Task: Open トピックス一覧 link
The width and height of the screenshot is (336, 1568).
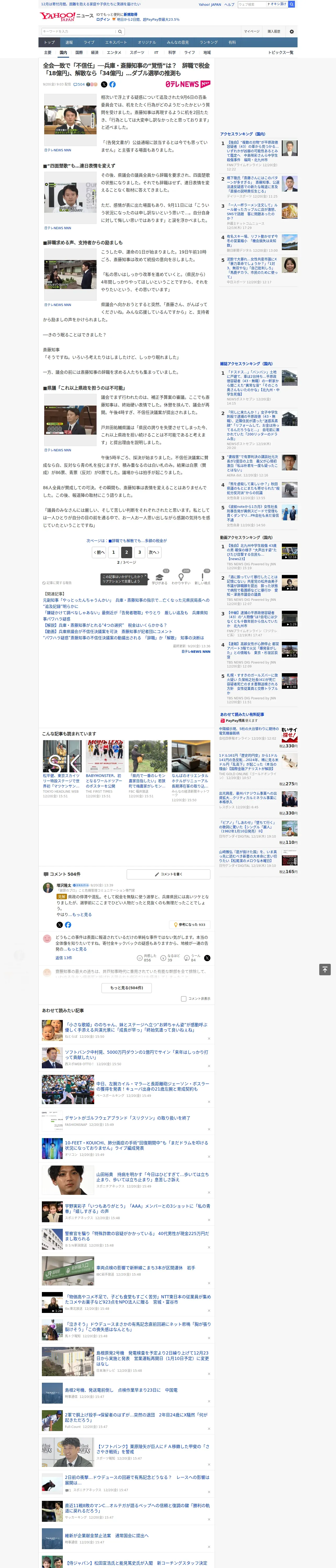Action: (x=281, y=52)
